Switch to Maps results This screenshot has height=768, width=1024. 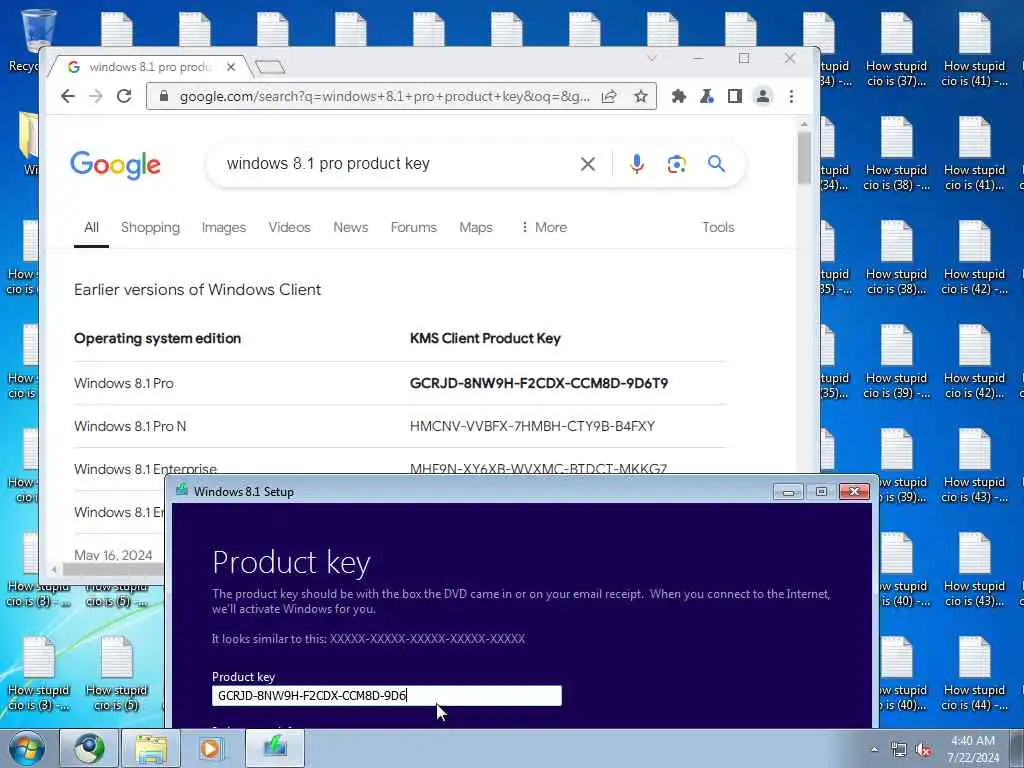pyautogui.click(x=475, y=227)
